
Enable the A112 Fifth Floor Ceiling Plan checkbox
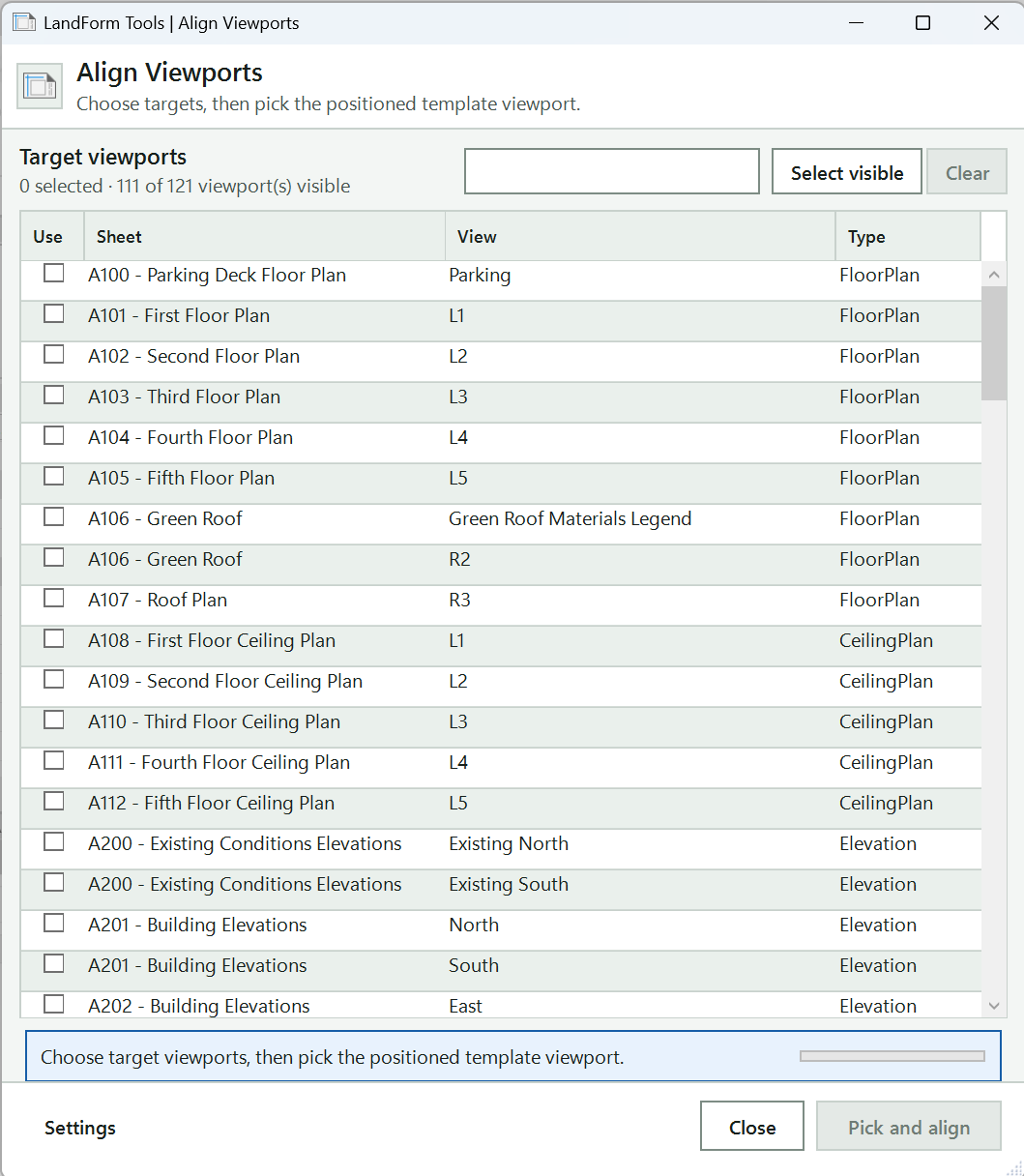[x=54, y=802]
